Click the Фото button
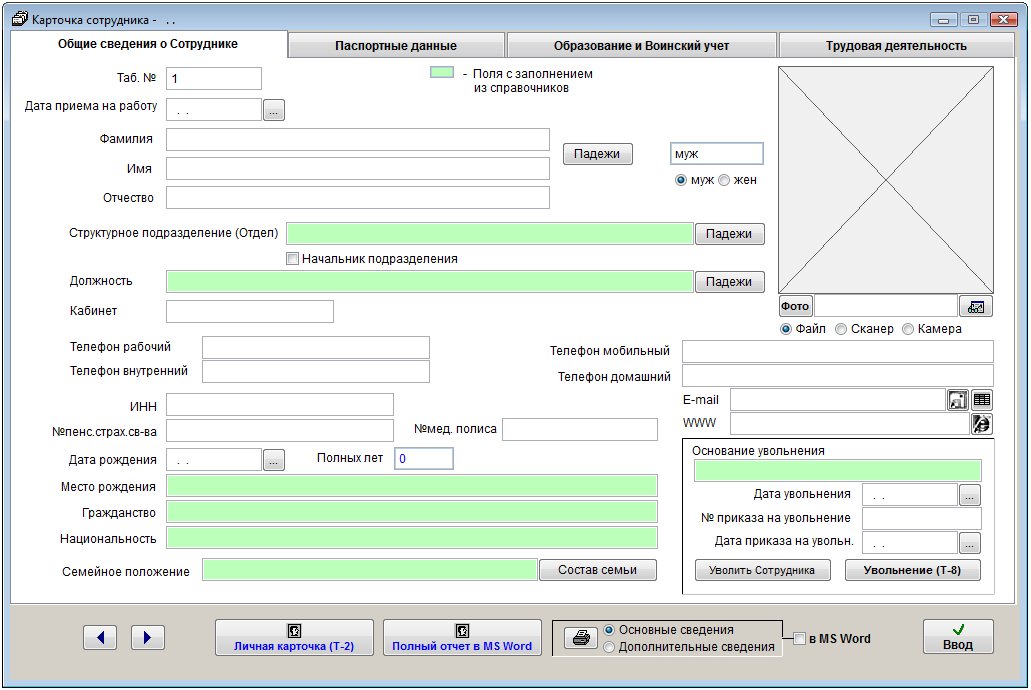Image resolution: width=1031 pixels, height=690 pixels. pyautogui.click(x=796, y=307)
